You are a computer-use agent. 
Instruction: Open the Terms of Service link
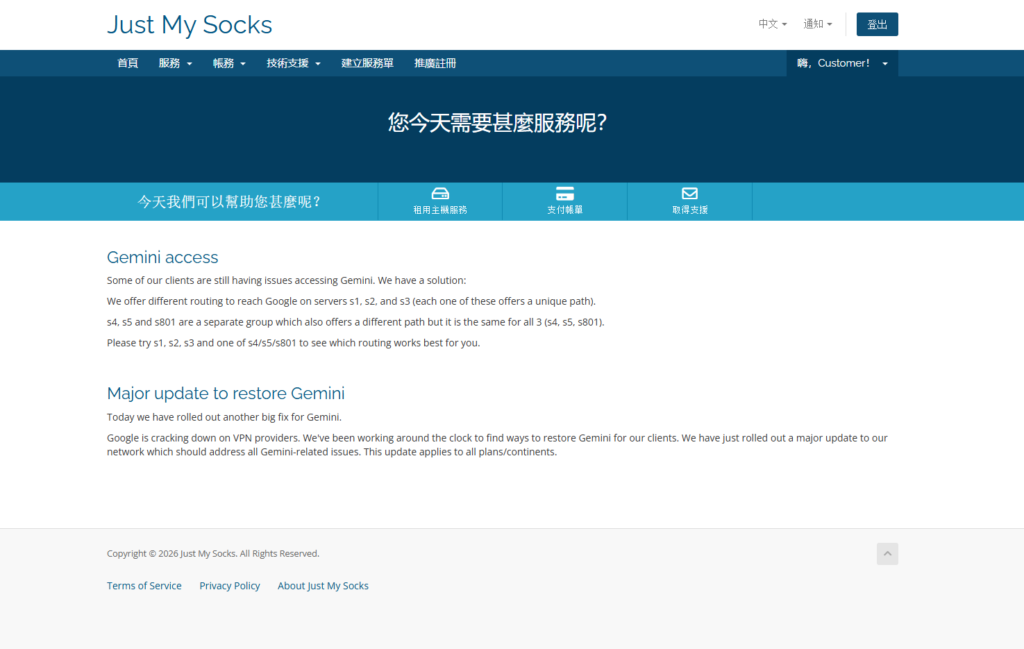click(x=144, y=586)
